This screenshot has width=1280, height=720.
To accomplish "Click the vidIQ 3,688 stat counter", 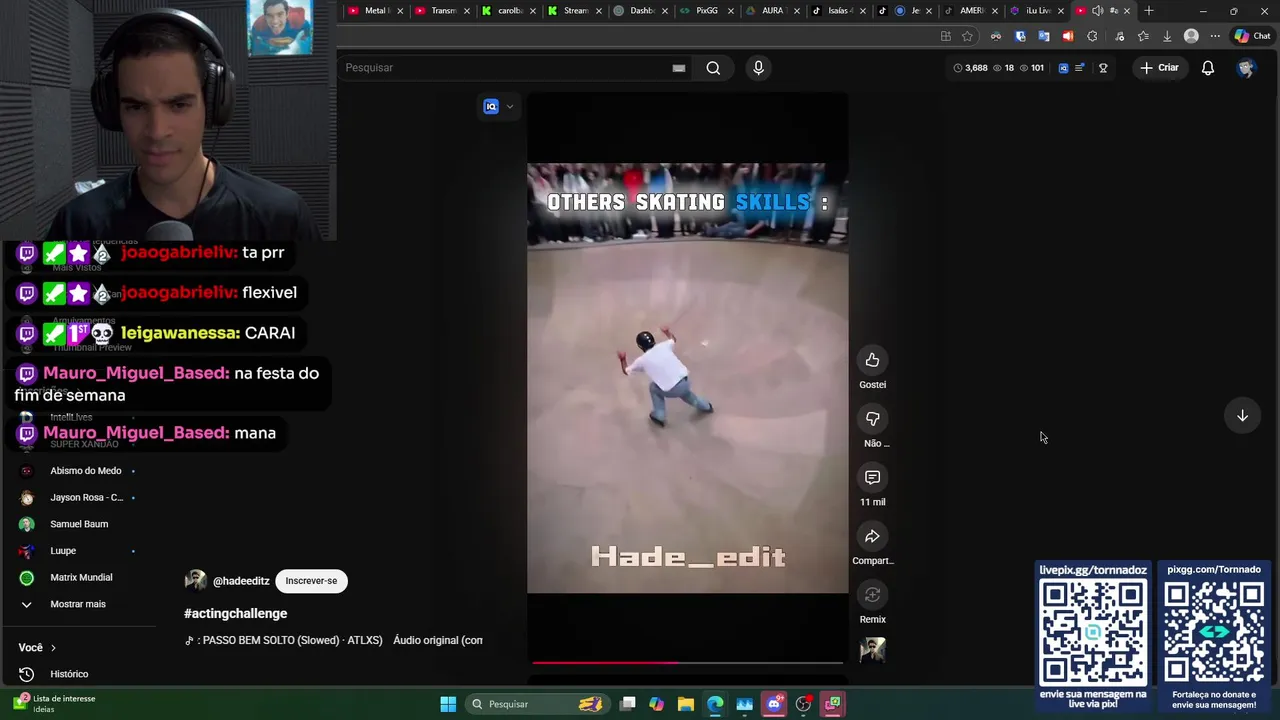I will (970, 68).
